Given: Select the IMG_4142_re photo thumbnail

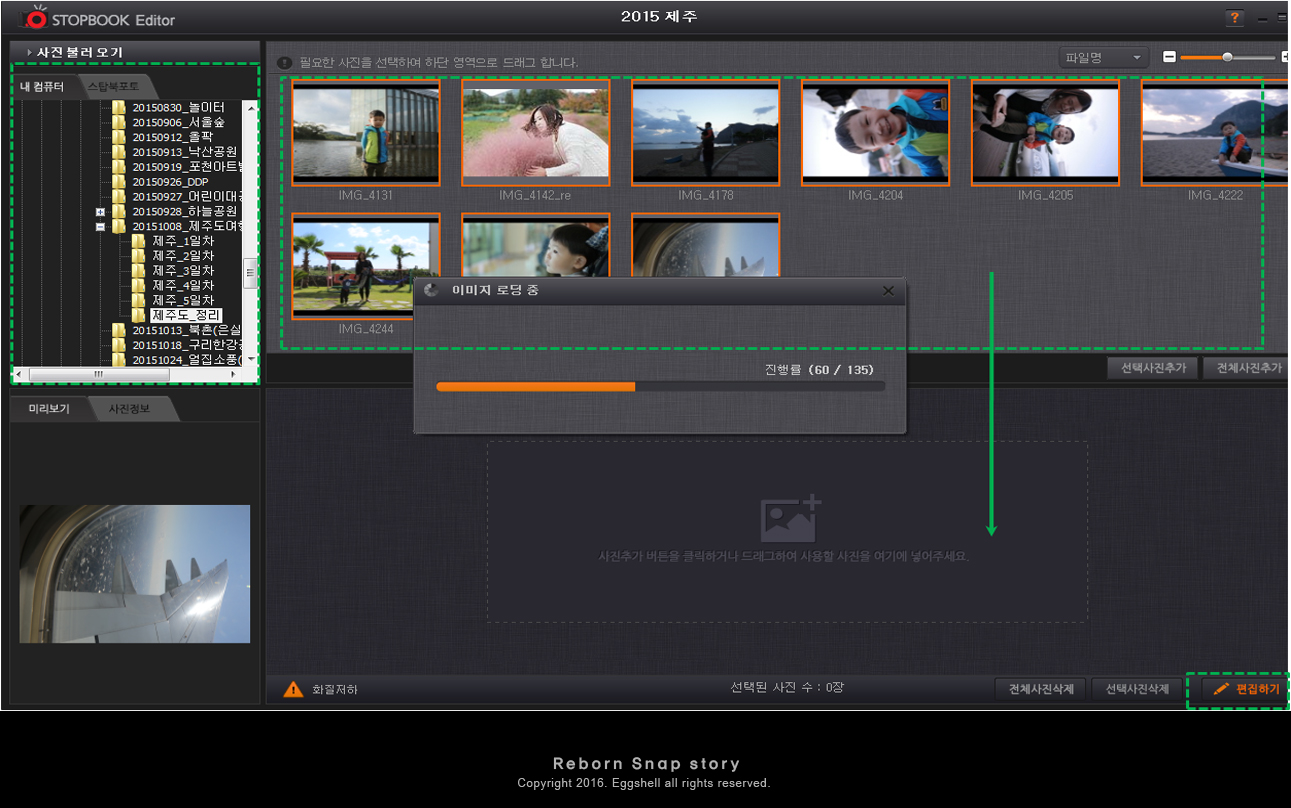Looking at the screenshot, I should point(535,133).
